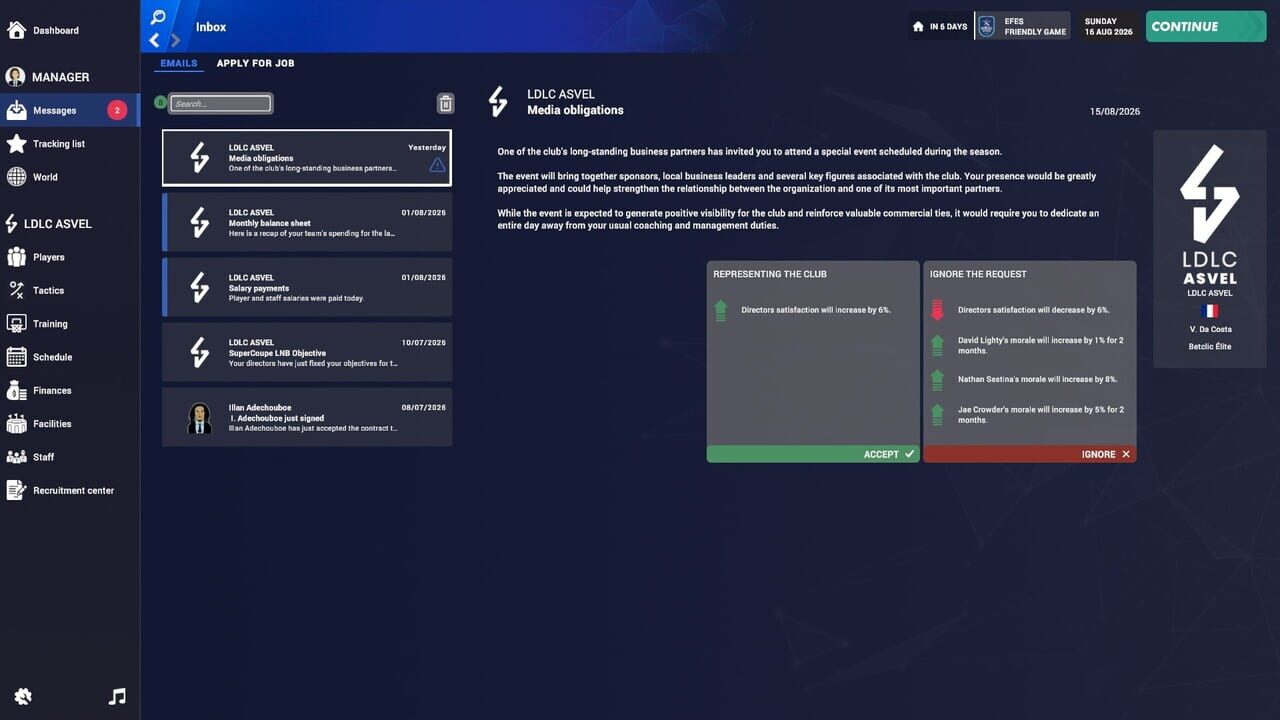Open Messages inbox icon in sidebar
Viewport: 1280px width, 720px height.
(16, 110)
